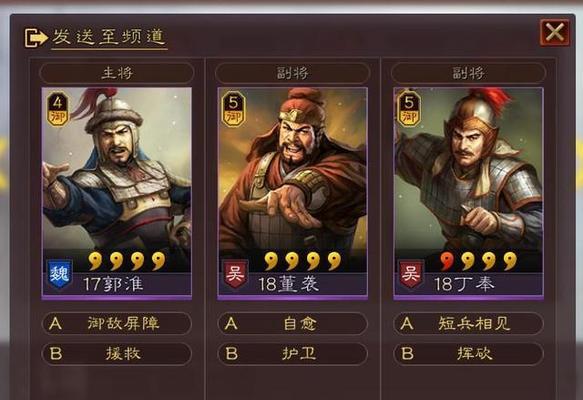This screenshot has width=583, height=400.
Task: Click the 吴 faction badge on 丁奉
Action: pyautogui.click(x=411, y=274)
